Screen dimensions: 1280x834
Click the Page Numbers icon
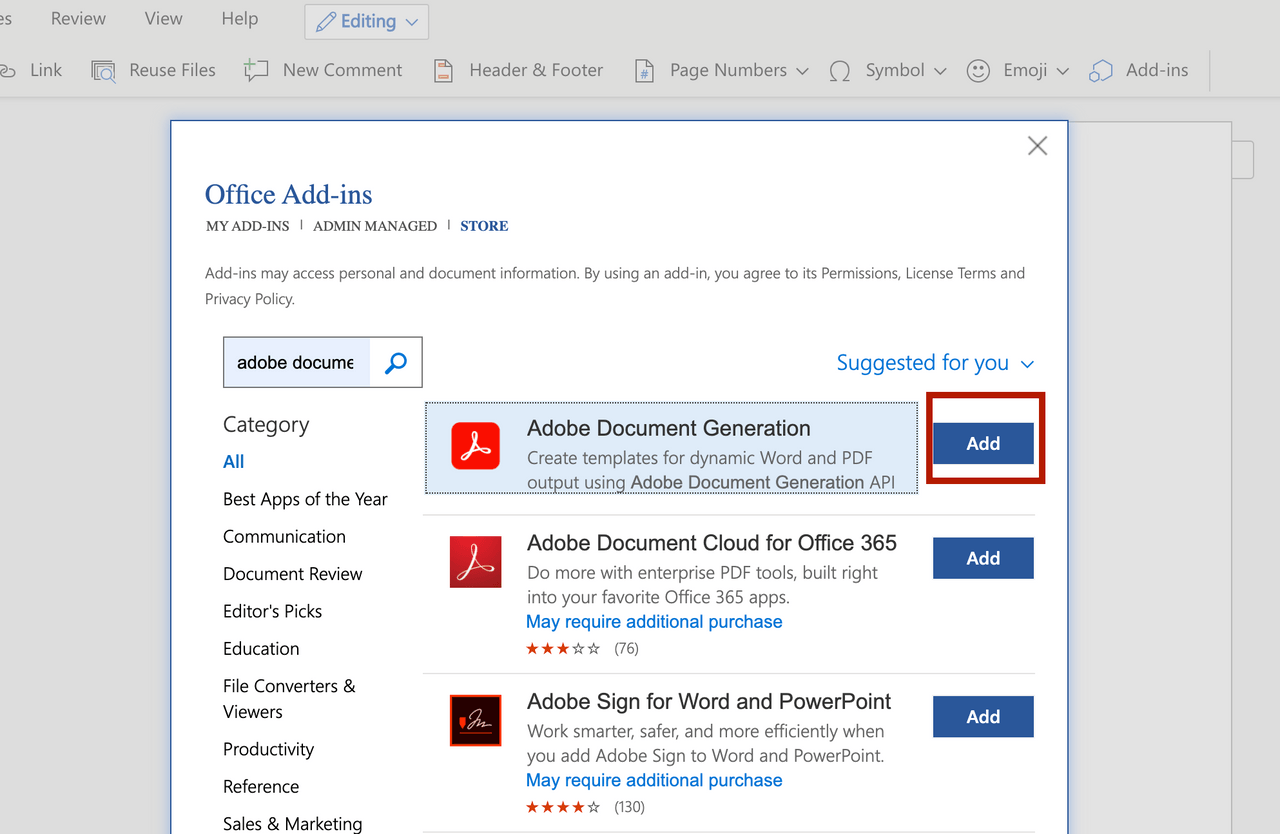tap(645, 71)
